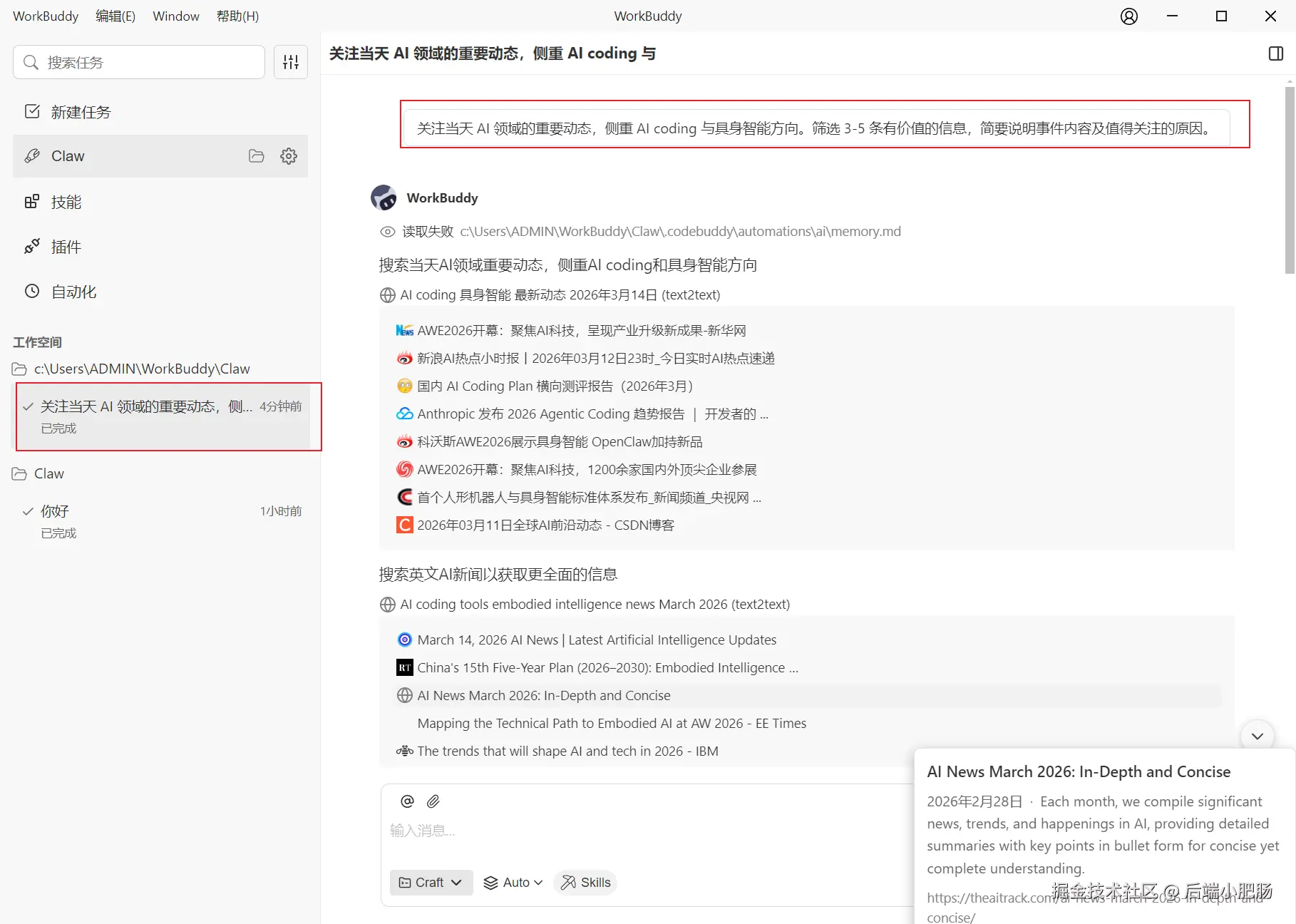Attach a file with the paperclip icon

click(x=433, y=801)
